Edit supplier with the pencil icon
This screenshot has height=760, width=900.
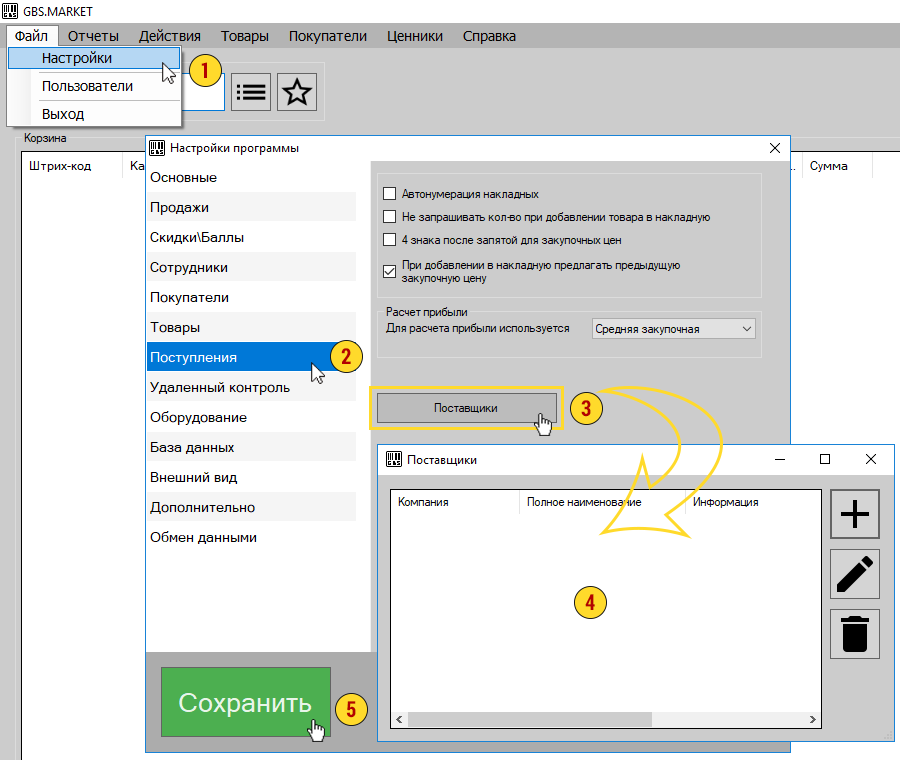pos(855,574)
